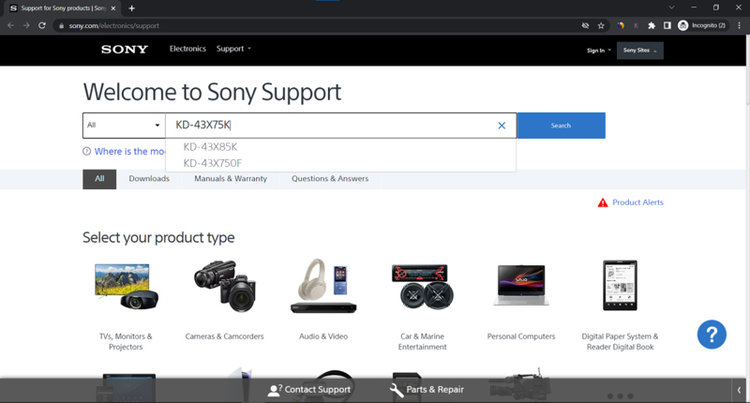Click Parts & Repair in bottom bar

tap(427, 390)
